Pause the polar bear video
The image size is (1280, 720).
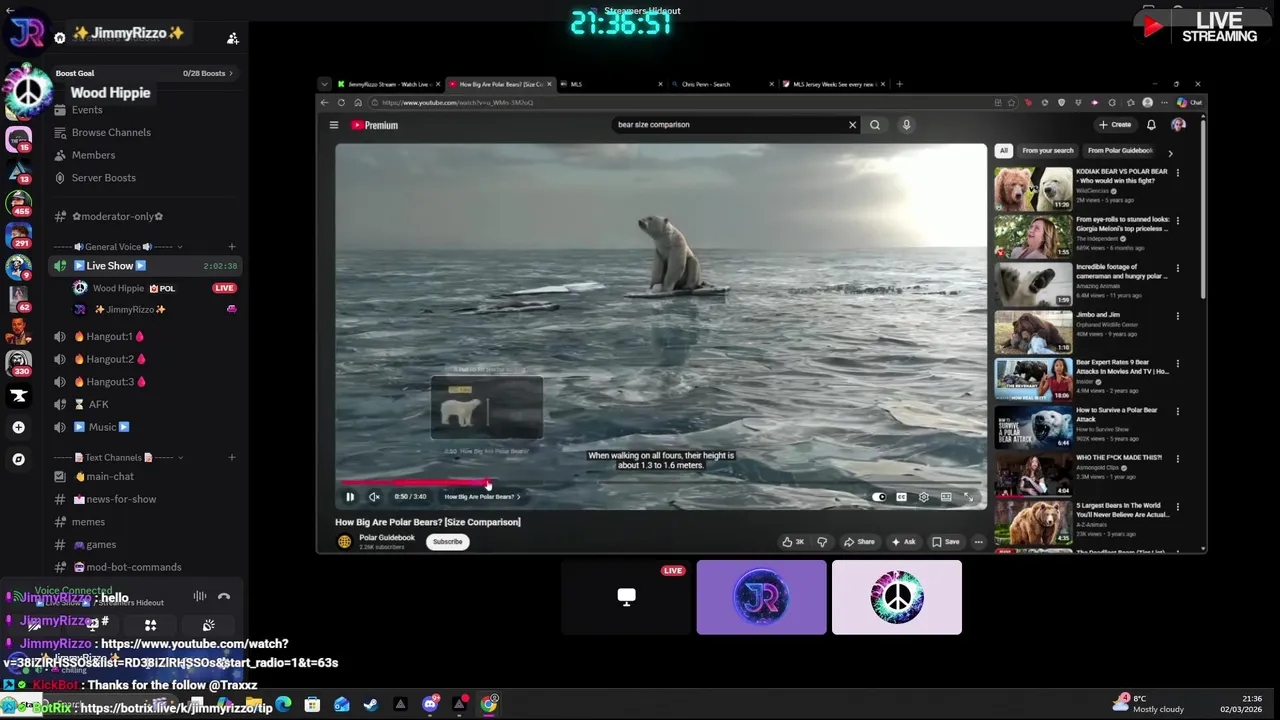point(350,497)
